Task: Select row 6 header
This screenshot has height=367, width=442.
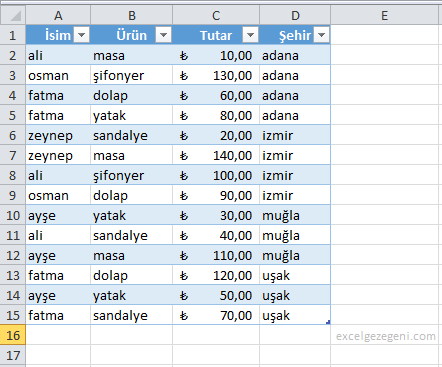Action: tap(13, 135)
